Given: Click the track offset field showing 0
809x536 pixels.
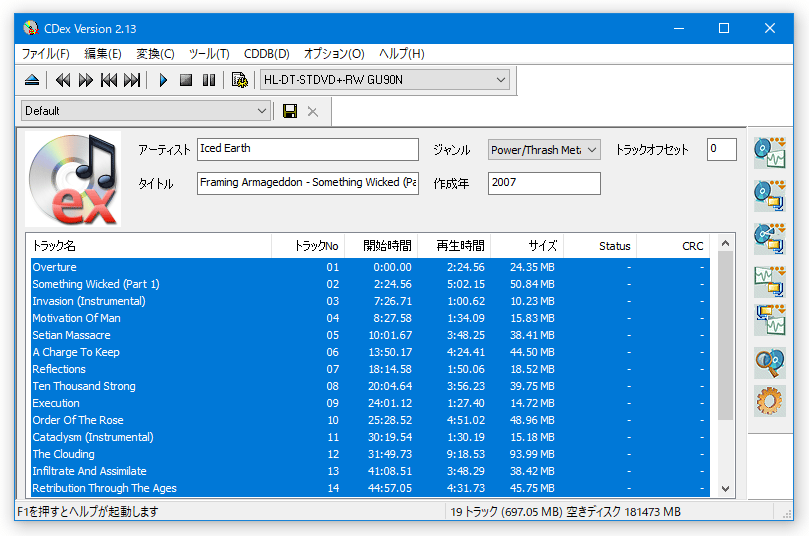Looking at the screenshot, I should click(x=721, y=149).
